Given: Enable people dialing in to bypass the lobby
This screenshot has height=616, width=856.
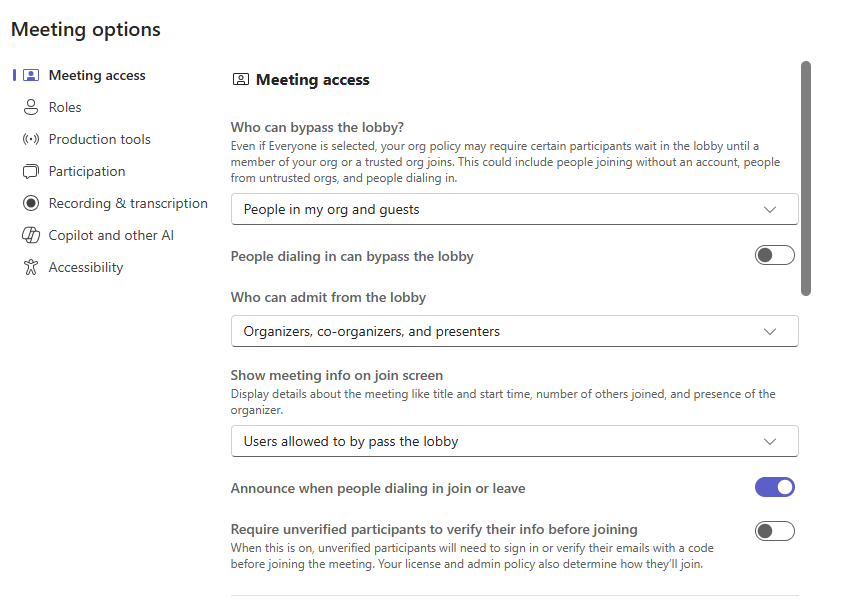Looking at the screenshot, I should click(x=775, y=255).
